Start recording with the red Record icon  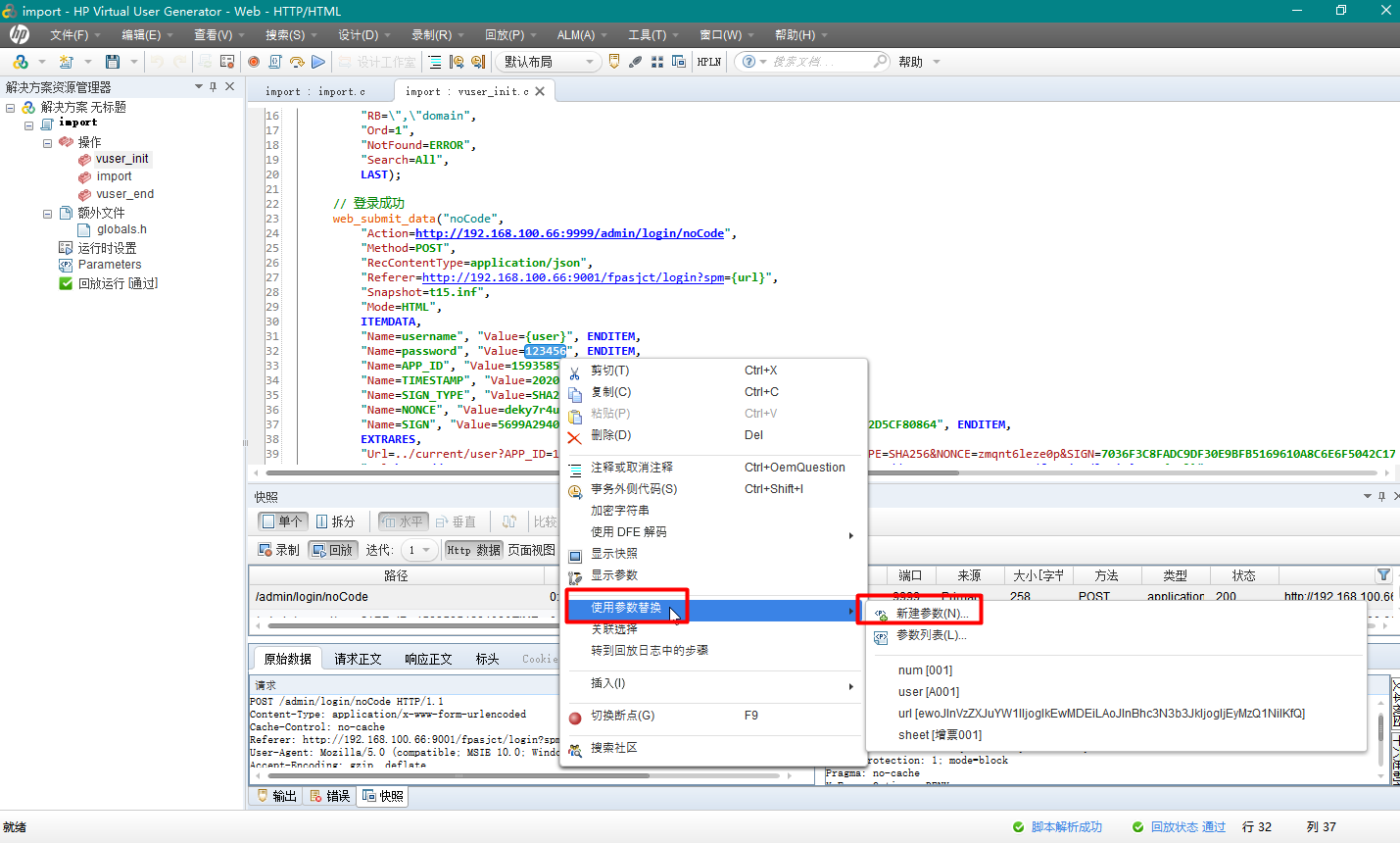(252, 61)
